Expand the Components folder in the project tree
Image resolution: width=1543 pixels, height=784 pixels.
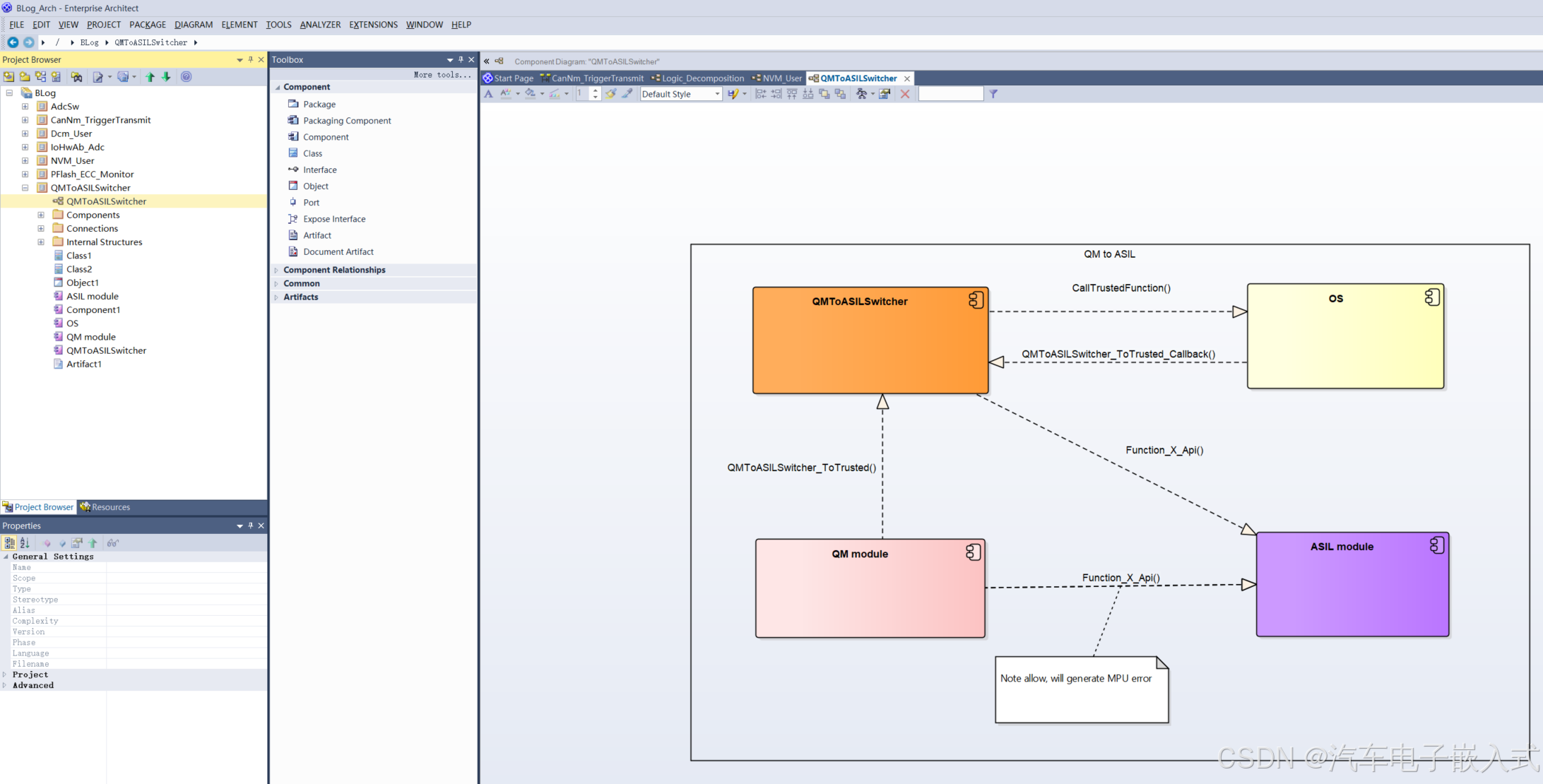click(41, 215)
